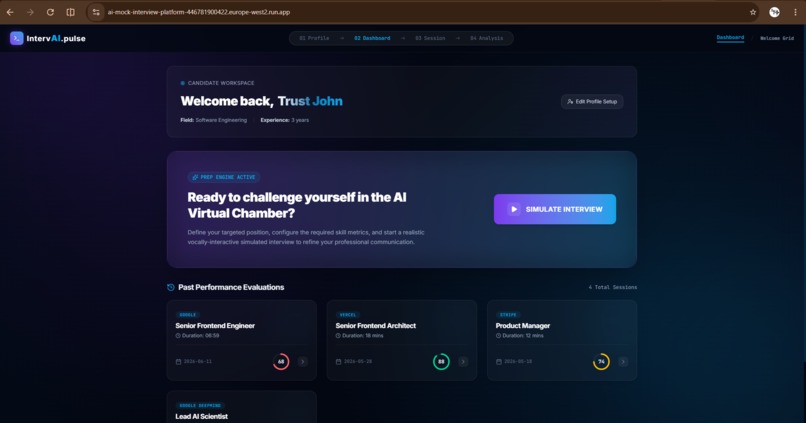
Task: Open the Welcome Grid link
Action: pyautogui.click(x=777, y=38)
